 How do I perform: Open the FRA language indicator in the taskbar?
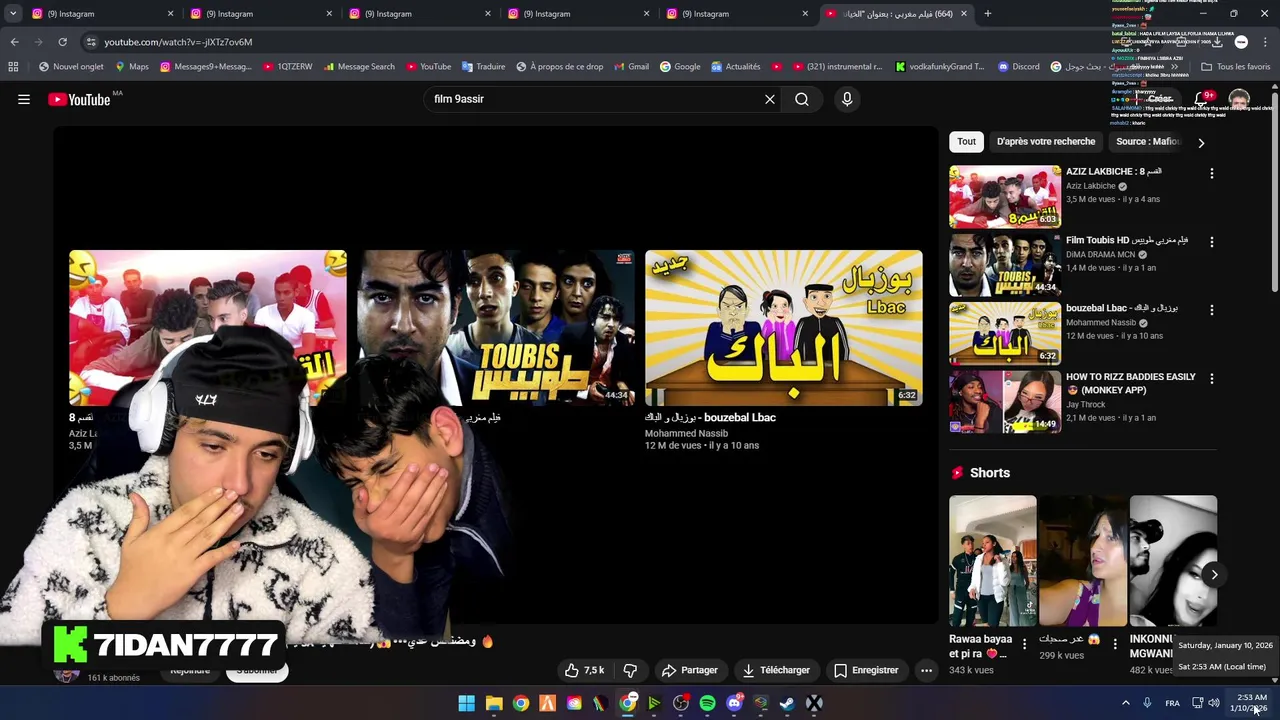pos(1172,703)
